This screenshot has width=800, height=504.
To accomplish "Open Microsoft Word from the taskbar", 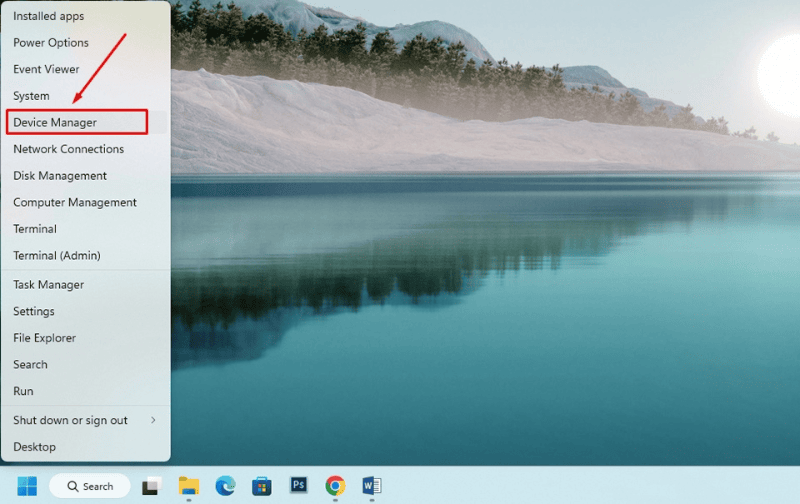I will pos(372,486).
